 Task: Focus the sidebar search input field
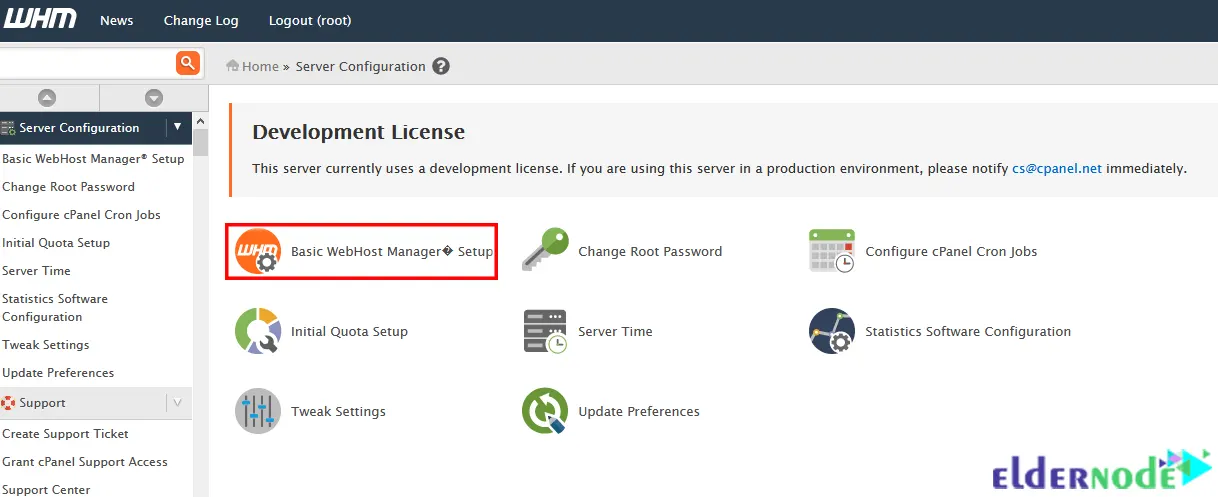point(87,63)
